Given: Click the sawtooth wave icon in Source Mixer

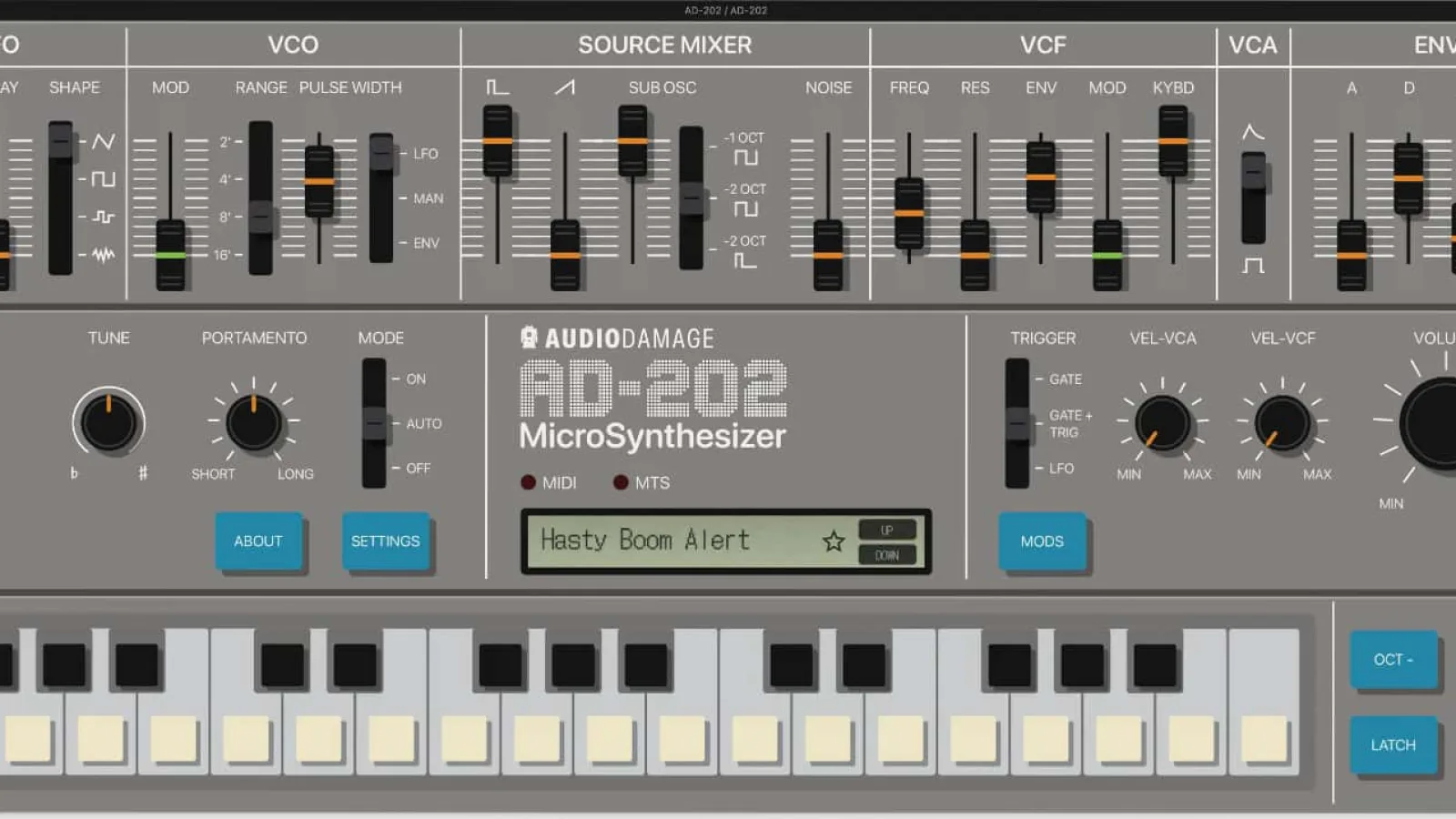Looking at the screenshot, I should click(x=564, y=87).
